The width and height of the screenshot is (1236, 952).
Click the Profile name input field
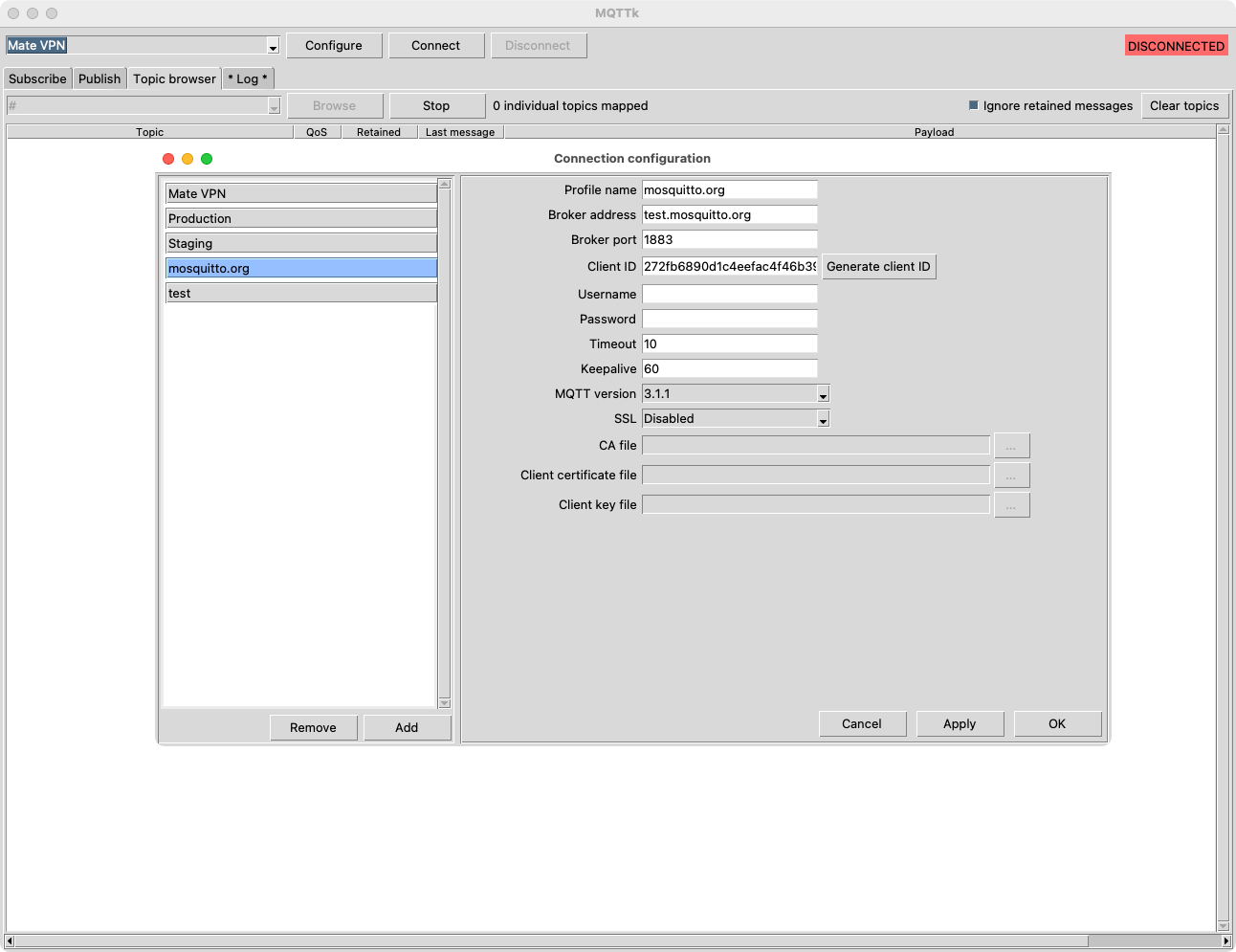point(730,189)
